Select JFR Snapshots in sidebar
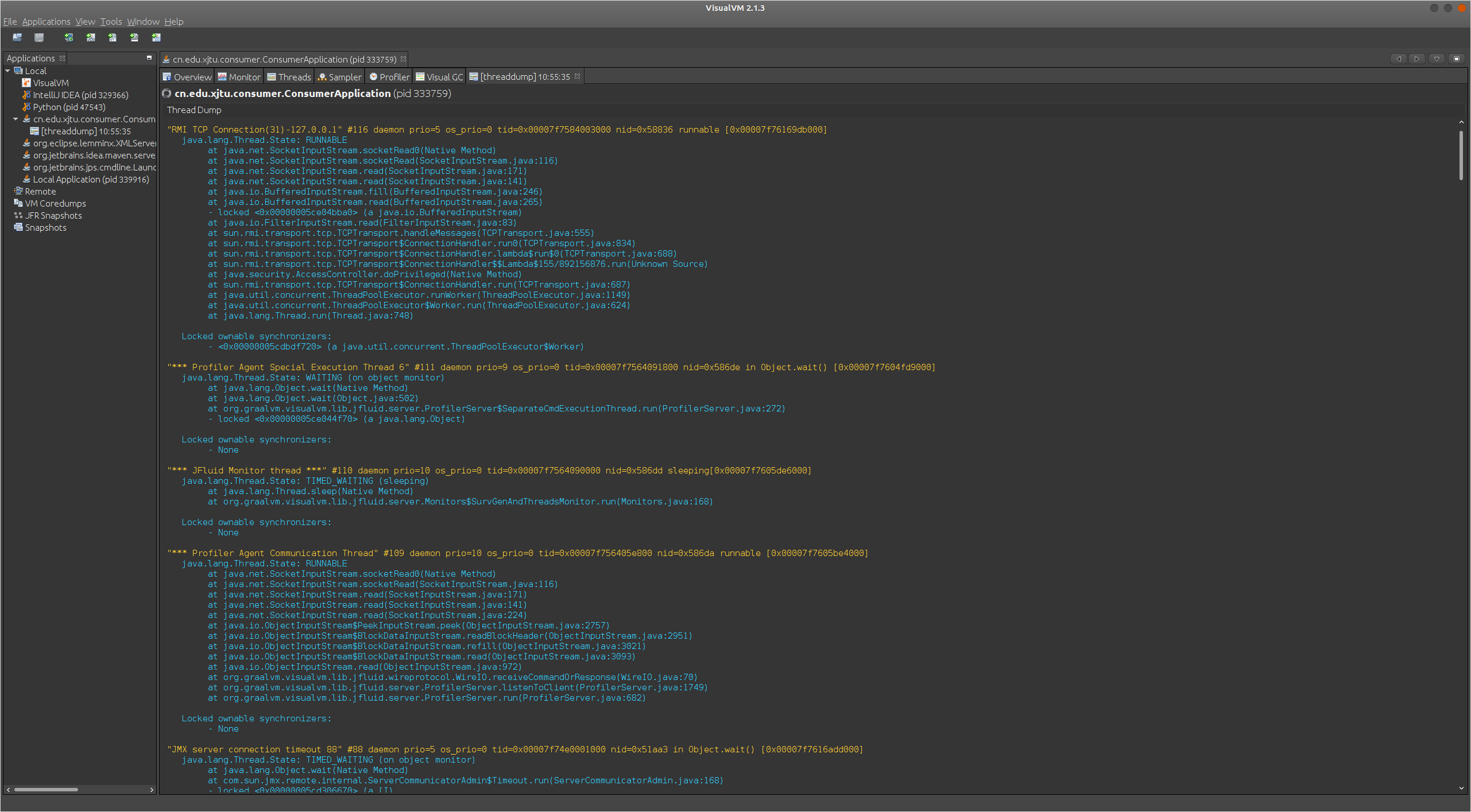This screenshot has width=1471, height=812. (x=54, y=215)
